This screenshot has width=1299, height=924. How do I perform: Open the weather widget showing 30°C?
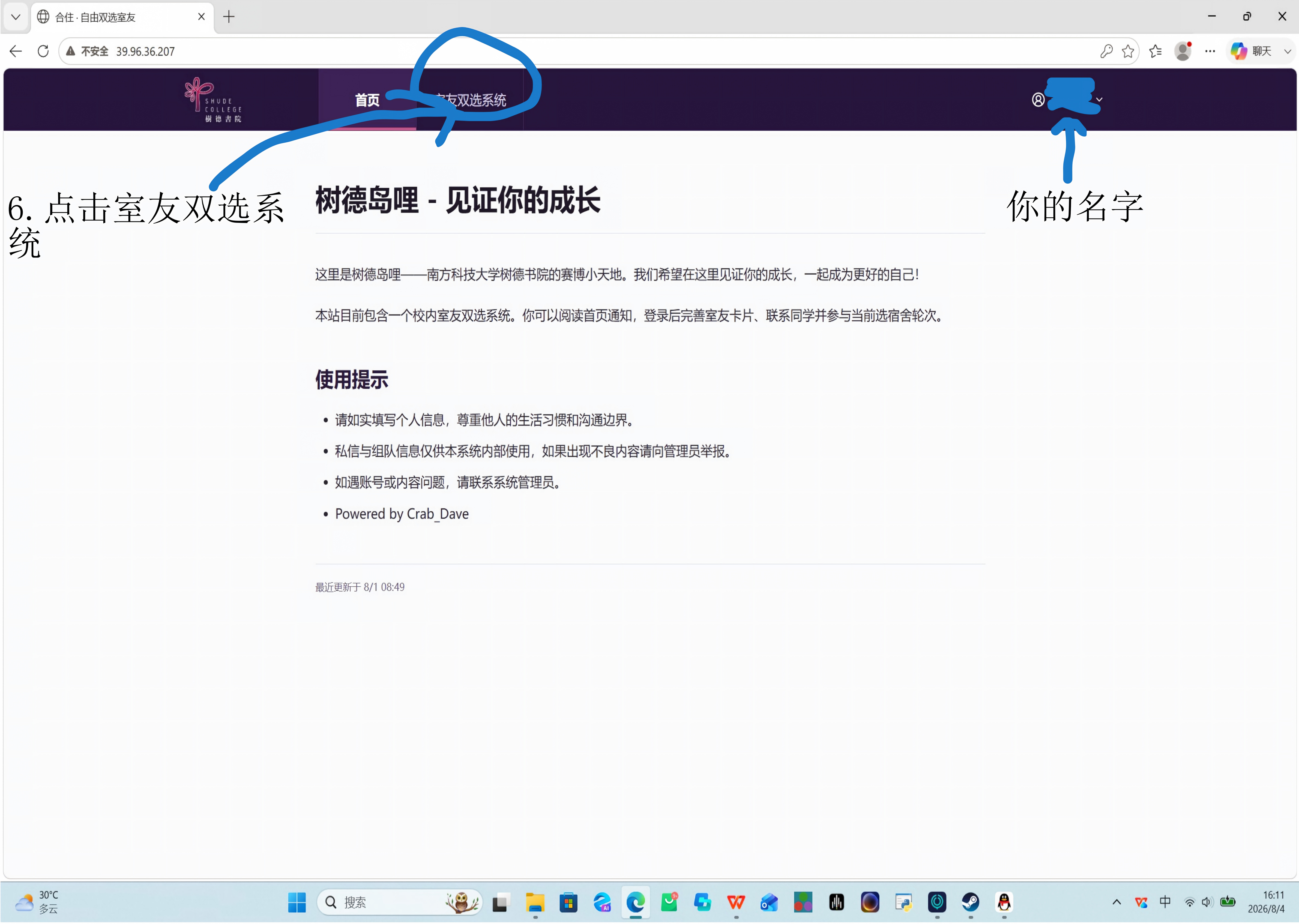tap(38, 902)
